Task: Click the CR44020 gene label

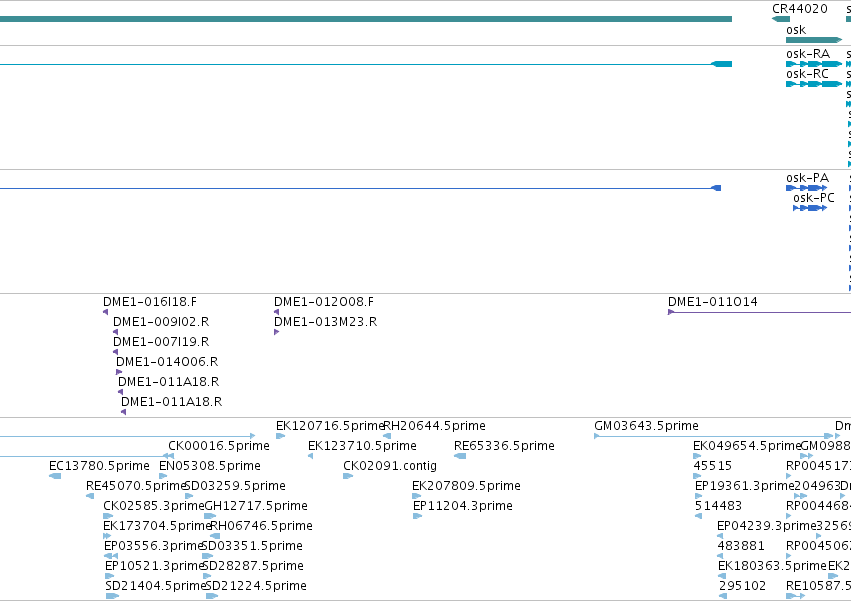Action: point(799,9)
